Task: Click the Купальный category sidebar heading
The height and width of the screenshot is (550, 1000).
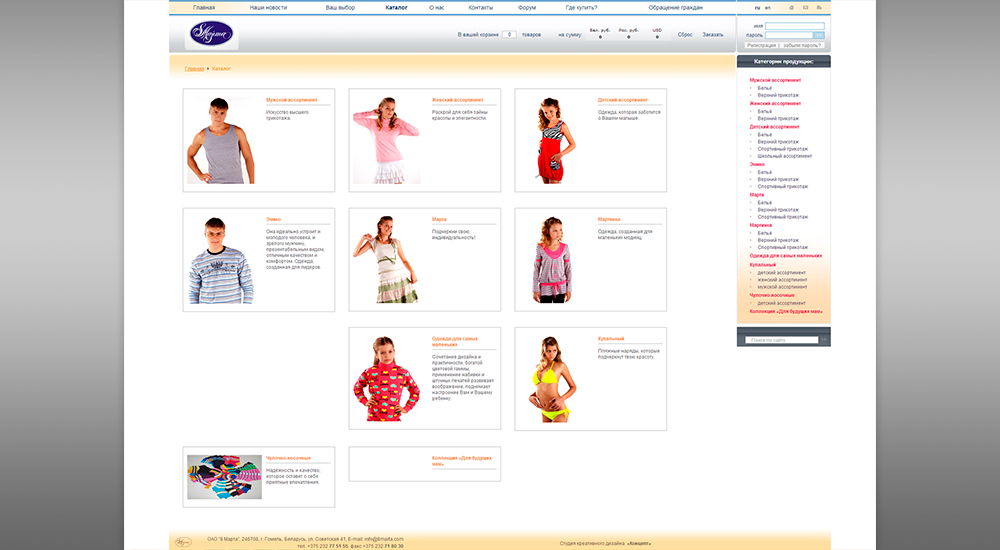Action: [763, 265]
